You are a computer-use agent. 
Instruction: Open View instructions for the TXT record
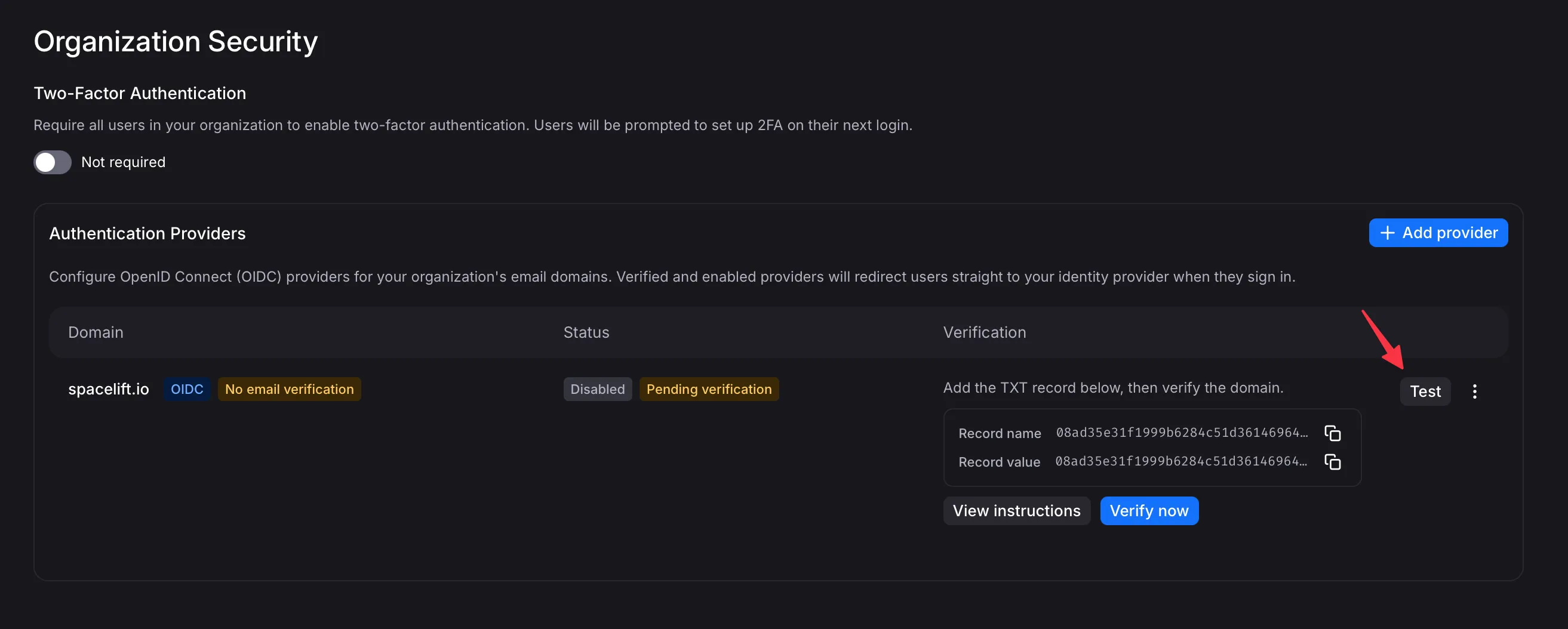click(1016, 510)
